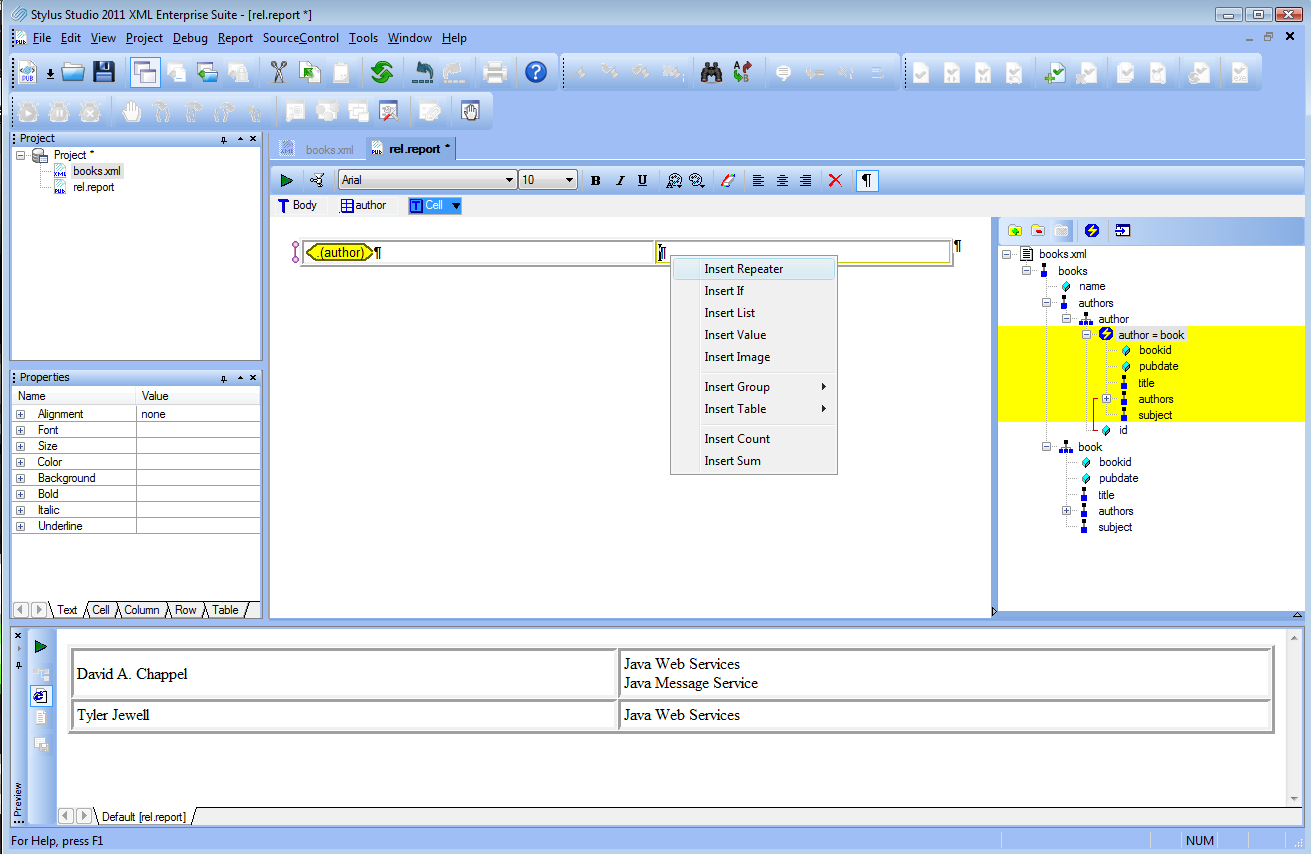Toggle Bold formatting button
Image resolution: width=1311 pixels, height=854 pixels.
[x=596, y=180]
